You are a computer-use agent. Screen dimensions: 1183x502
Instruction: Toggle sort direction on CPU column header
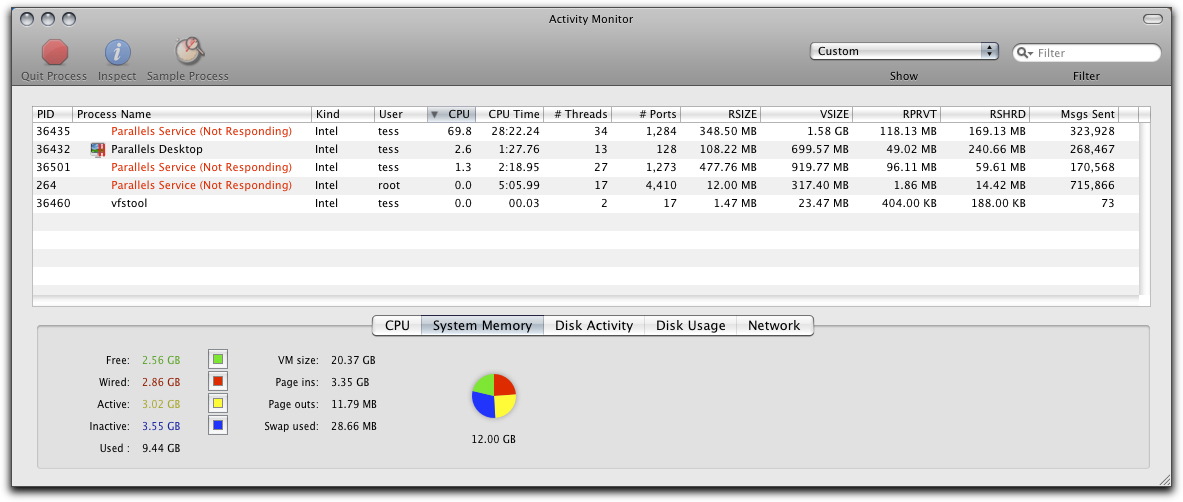click(x=451, y=114)
